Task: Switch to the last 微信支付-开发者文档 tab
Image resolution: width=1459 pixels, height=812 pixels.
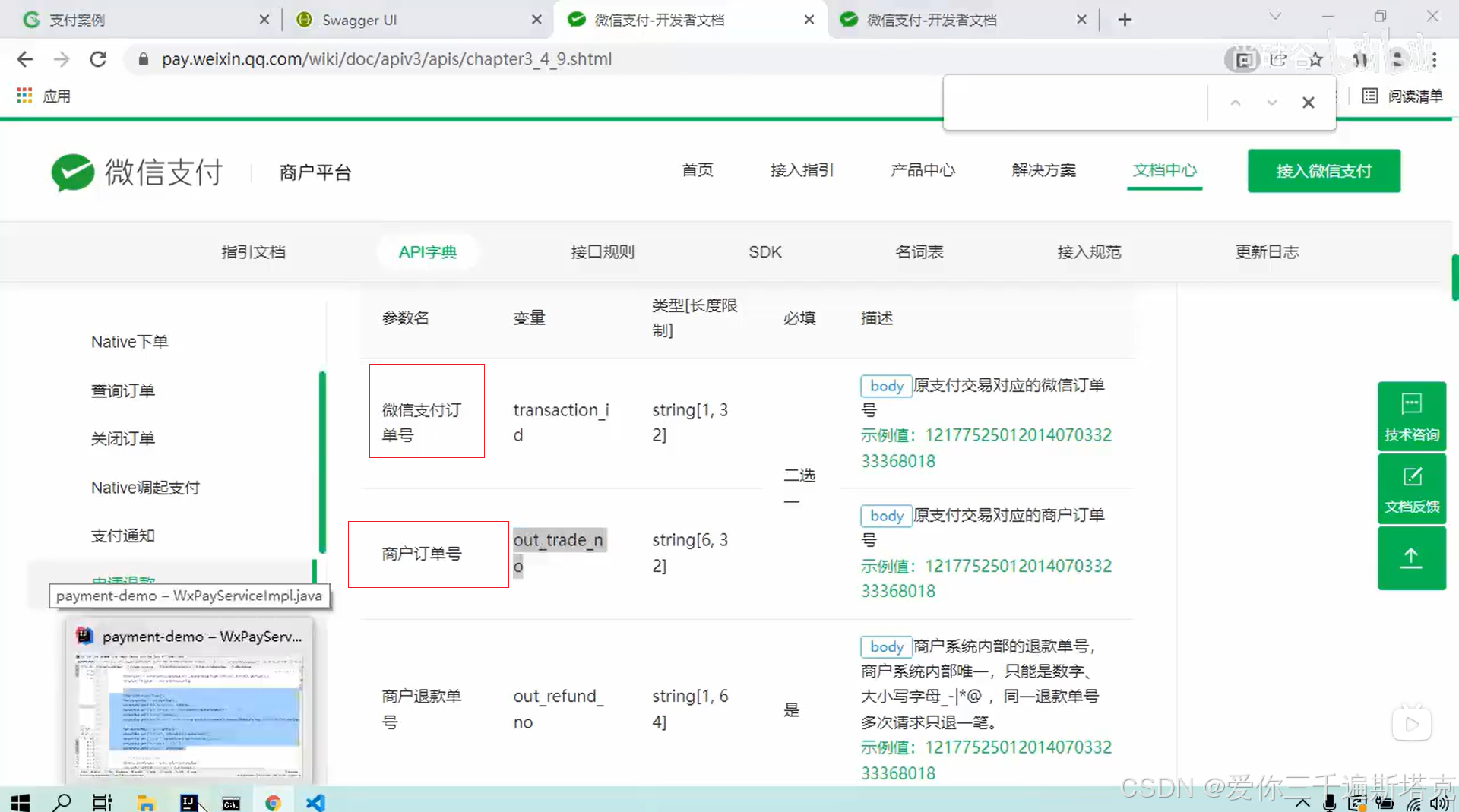Action: tap(961, 20)
